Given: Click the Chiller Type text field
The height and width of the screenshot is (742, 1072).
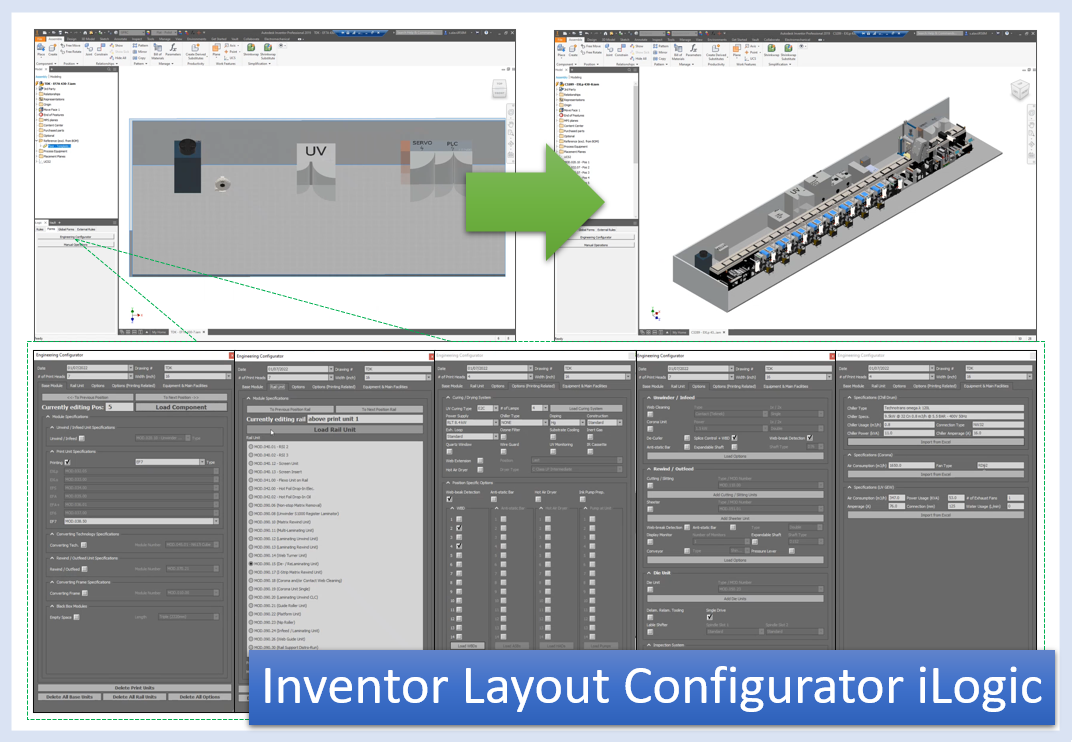Looking at the screenshot, I should (954, 408).
